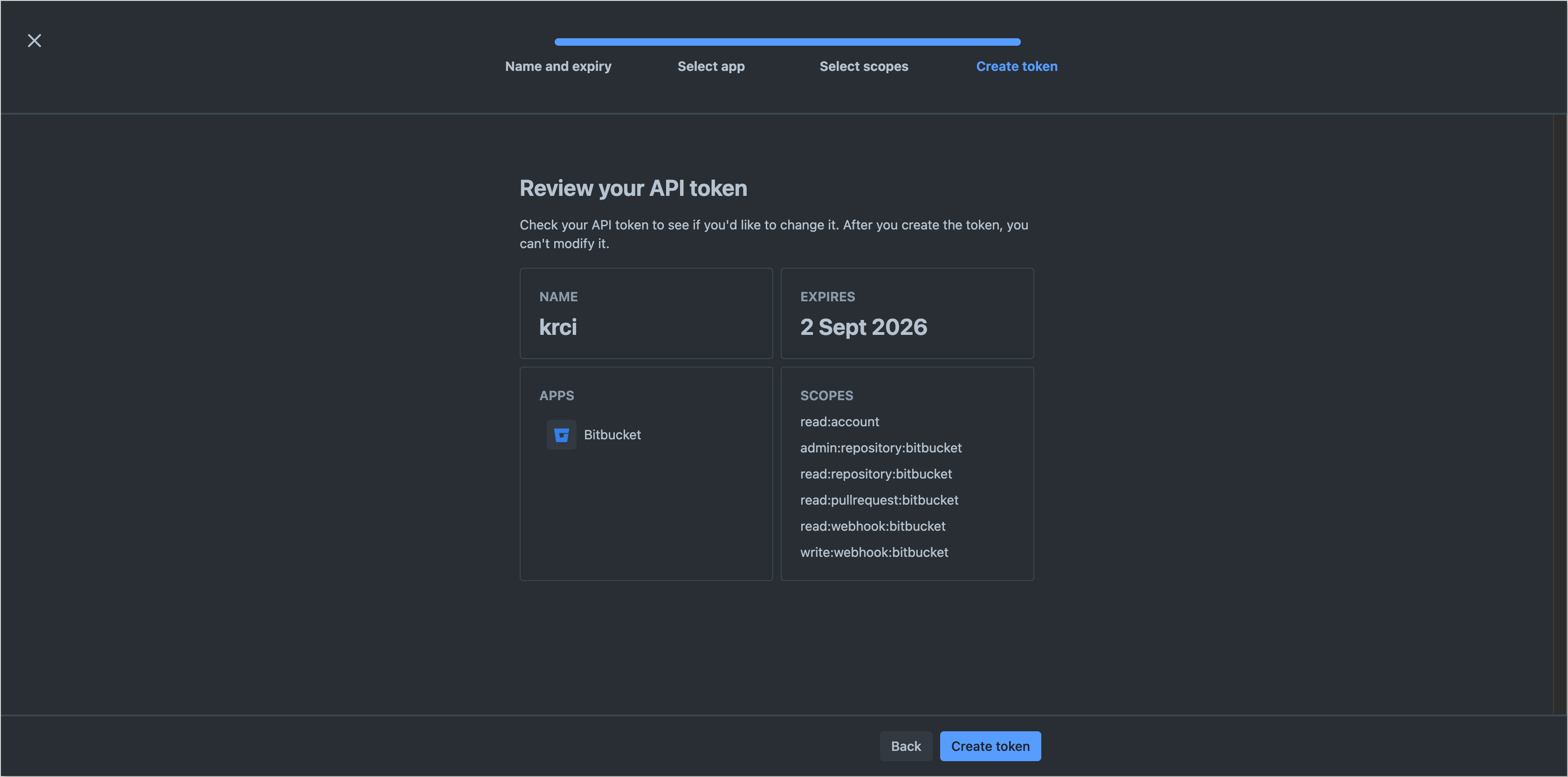Click the Bitbucket app icon
Screen dimensions: 1568x777
[x=561, y=434]
